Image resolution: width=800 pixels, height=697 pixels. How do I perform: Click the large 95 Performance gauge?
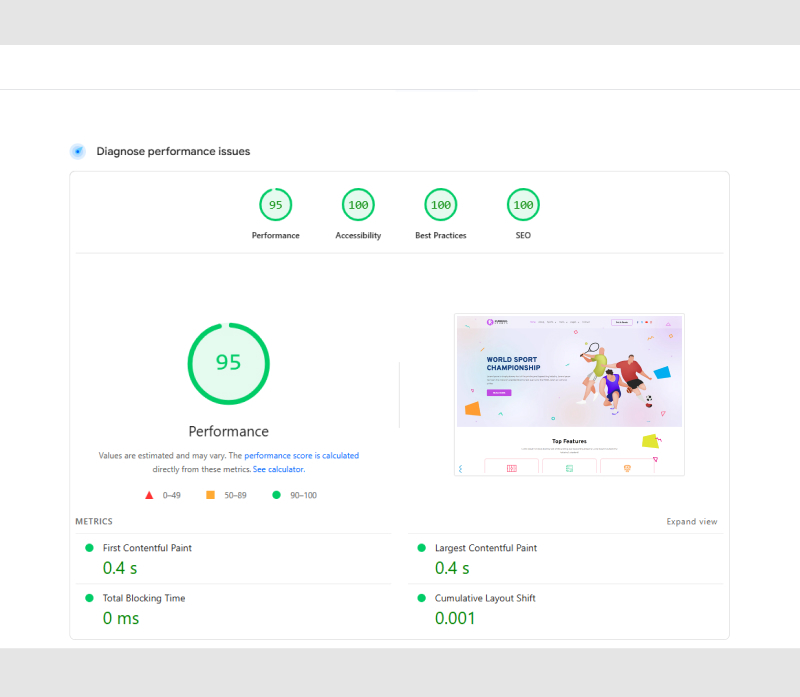(229, 363)
